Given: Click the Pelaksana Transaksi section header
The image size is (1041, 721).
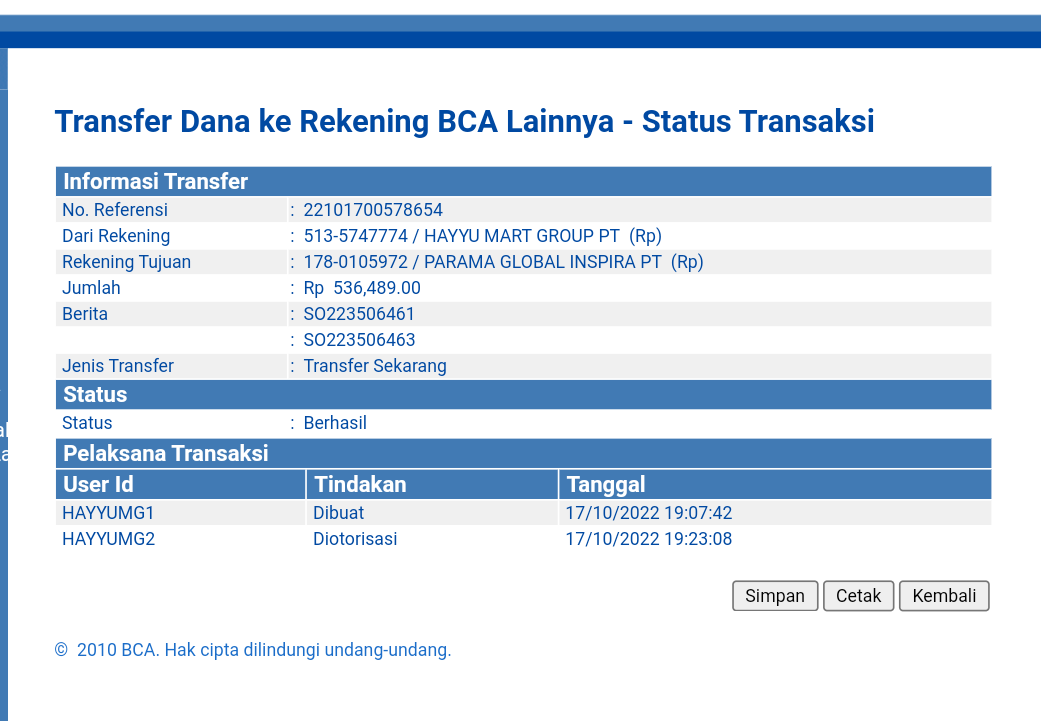Looking at the screenshot, I should (x=166, y=453).
